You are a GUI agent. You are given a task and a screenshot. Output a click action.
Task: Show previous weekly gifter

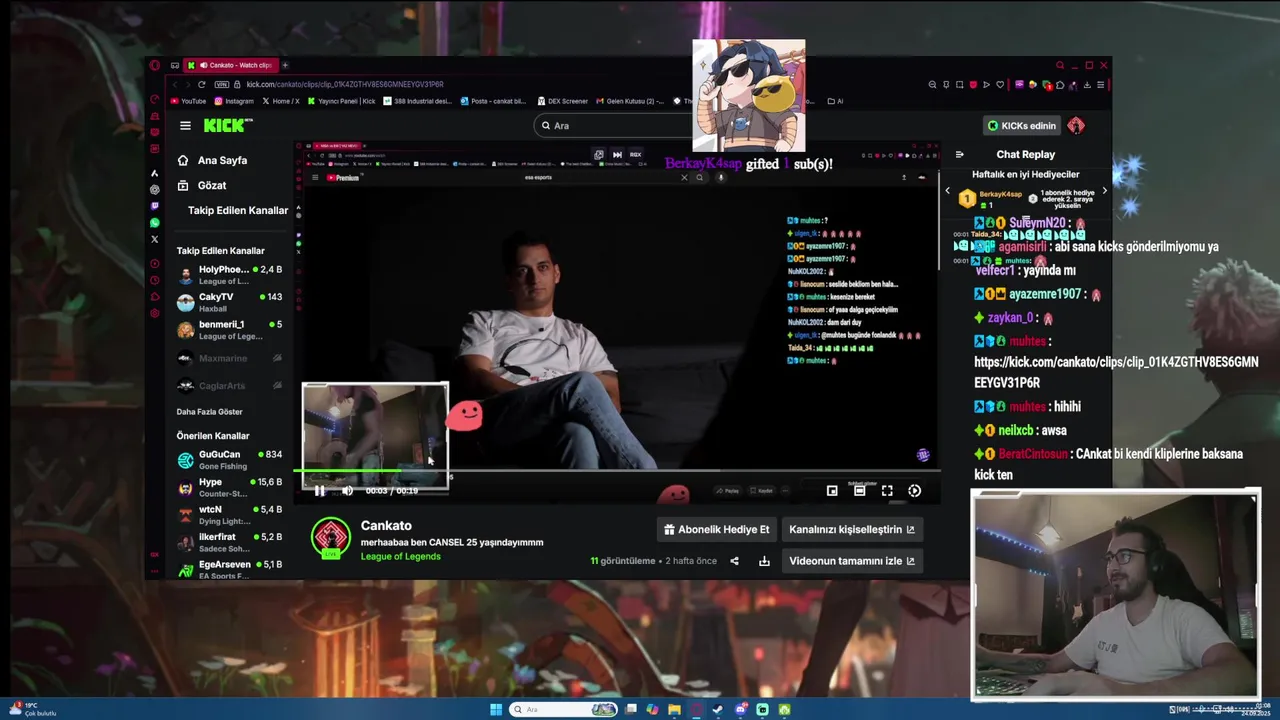[948, 190]
